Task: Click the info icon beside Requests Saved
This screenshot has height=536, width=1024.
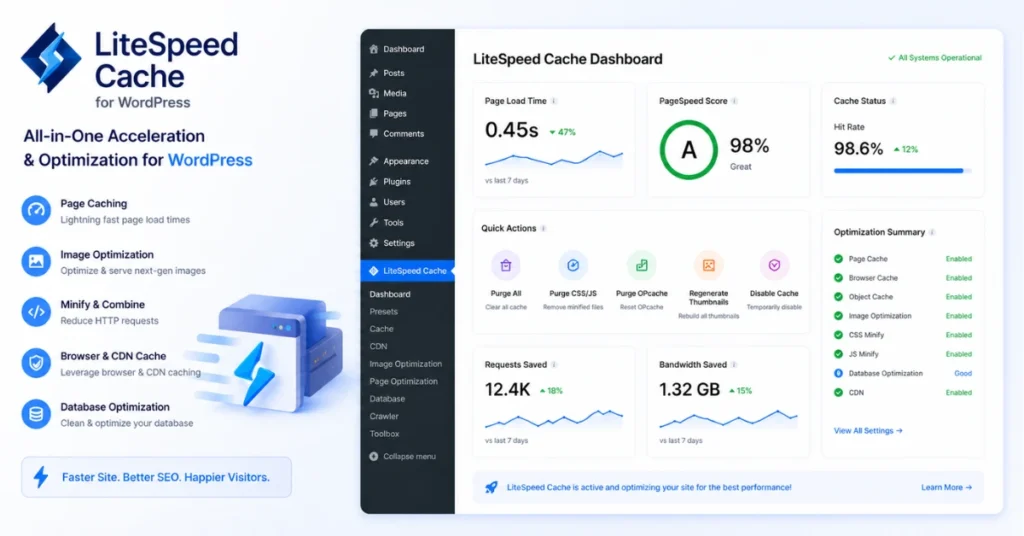Action: pos(554,365)
